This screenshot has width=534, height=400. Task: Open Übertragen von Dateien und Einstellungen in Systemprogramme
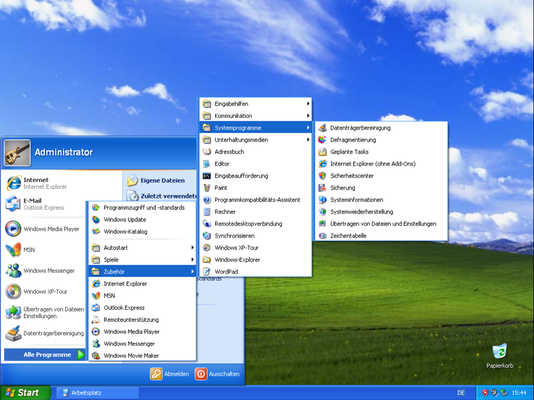tap(381, 224)
